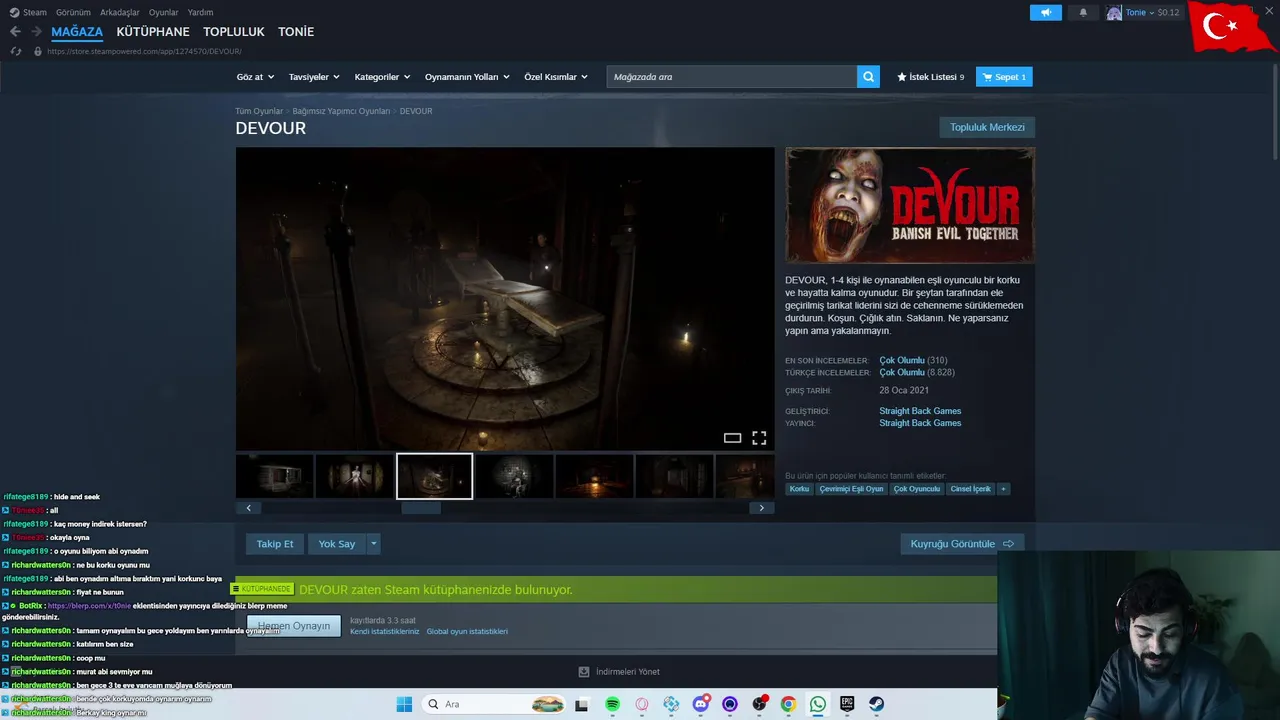The width and height of the screenshot is (1280, 720).
Task: Make the screenshot fullscreen
Action: pyautogui.click(x=759, y=438)
